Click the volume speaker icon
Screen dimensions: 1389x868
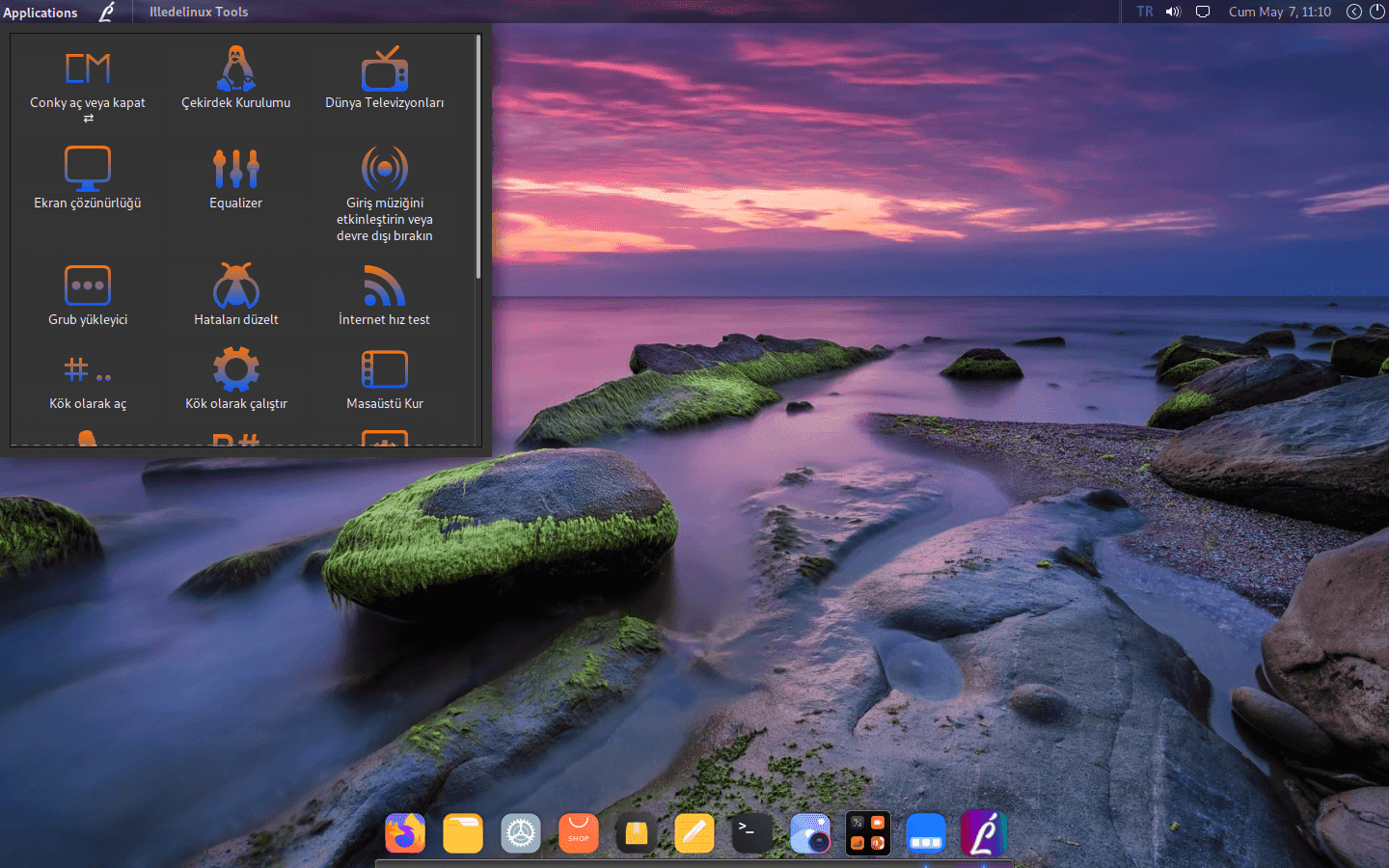[x=1173, y=12]
